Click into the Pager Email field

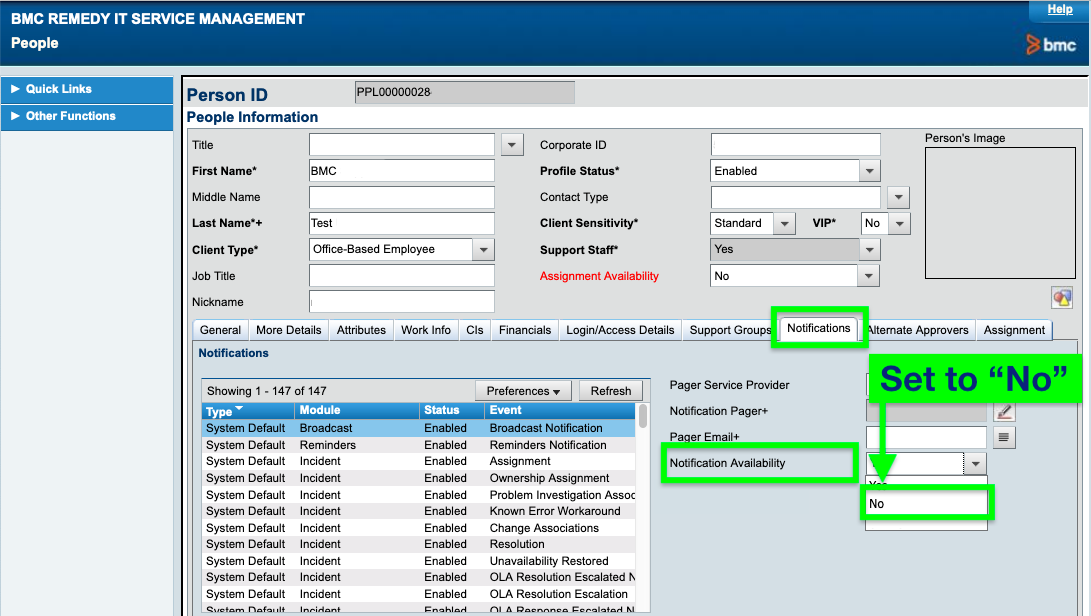tap(926, 437)
